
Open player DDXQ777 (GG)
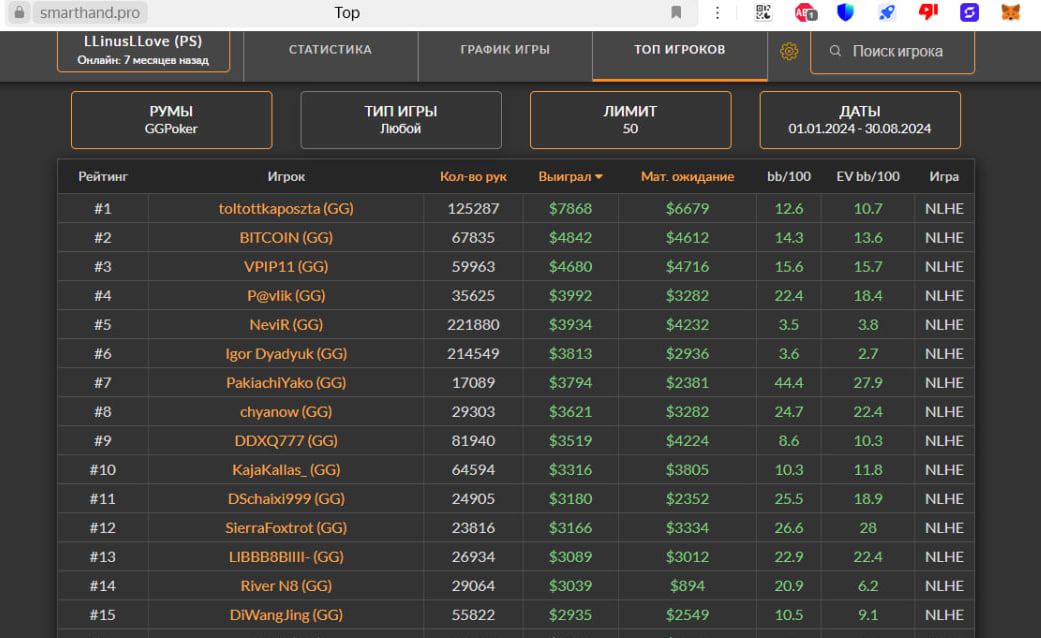pyautogui.click(x=286, y=441)
